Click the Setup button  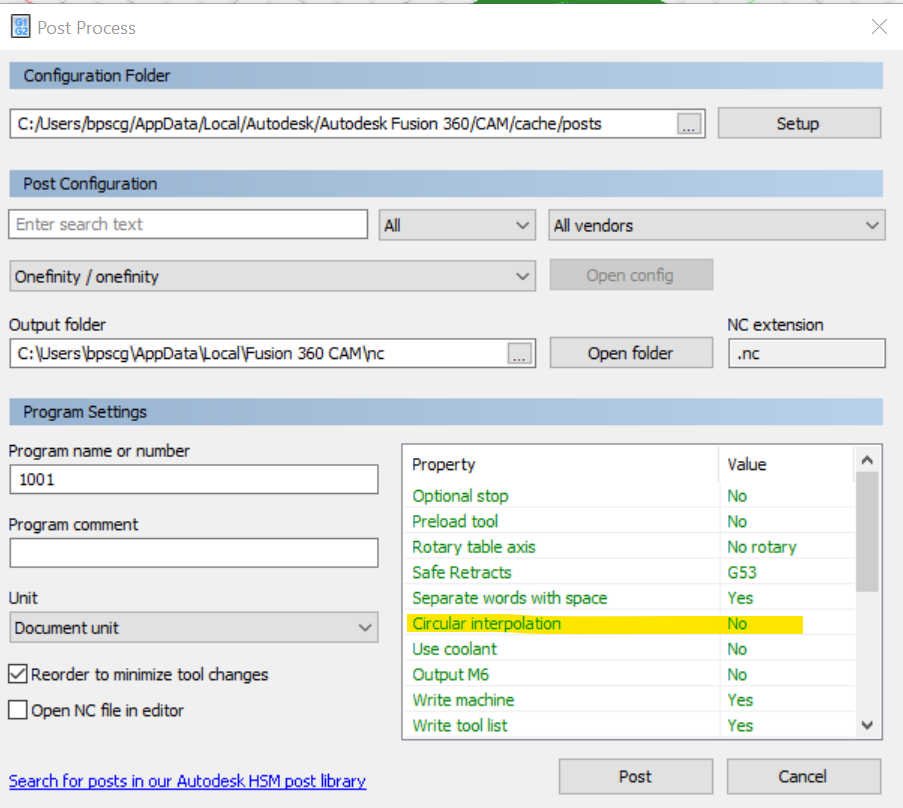click(799, 123)
